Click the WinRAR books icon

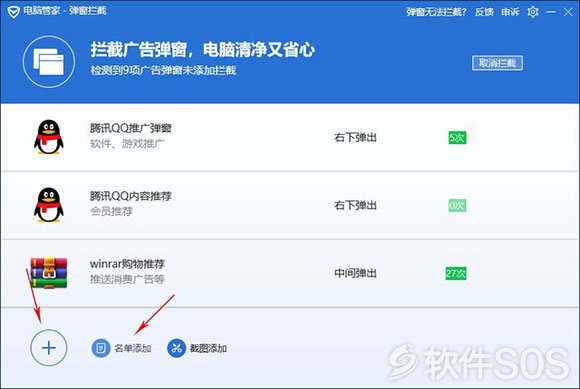[49, 273]
